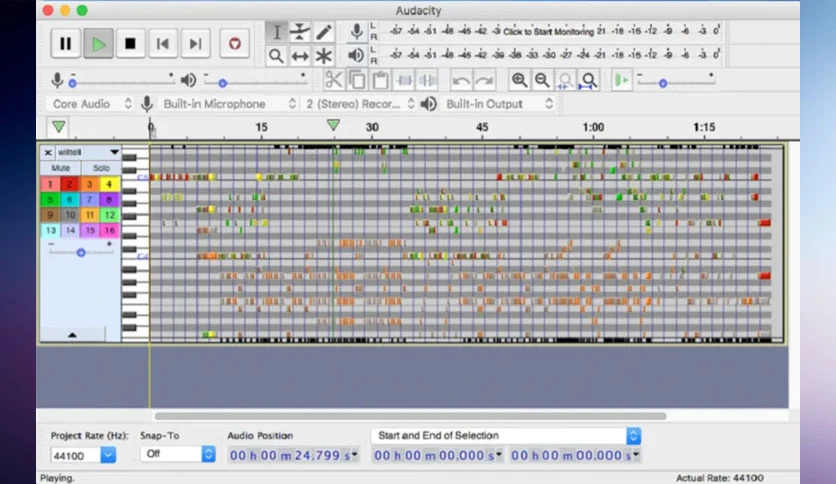The image size is (836, 484).
Task: Zoom out with the minus magnifier
Action: [542, 80]
